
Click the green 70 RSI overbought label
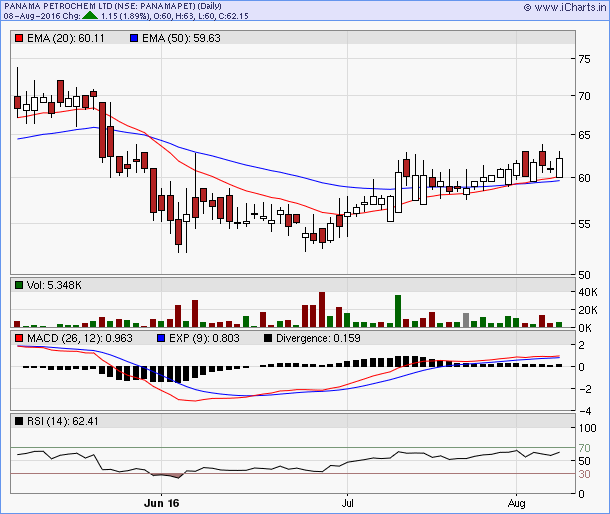[x=584, y=448]
